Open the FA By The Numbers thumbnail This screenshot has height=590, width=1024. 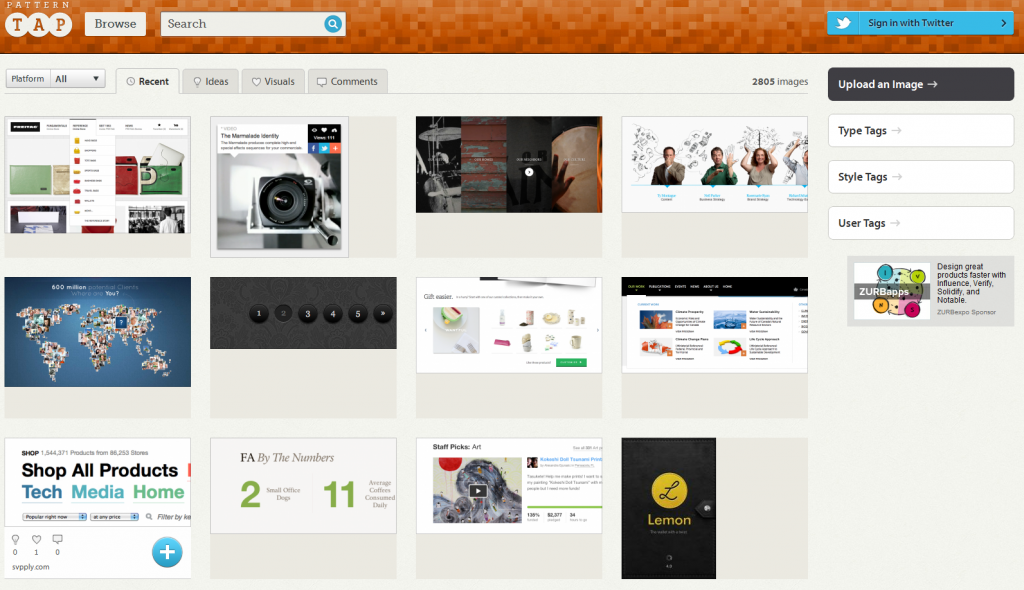click(304, 485)
